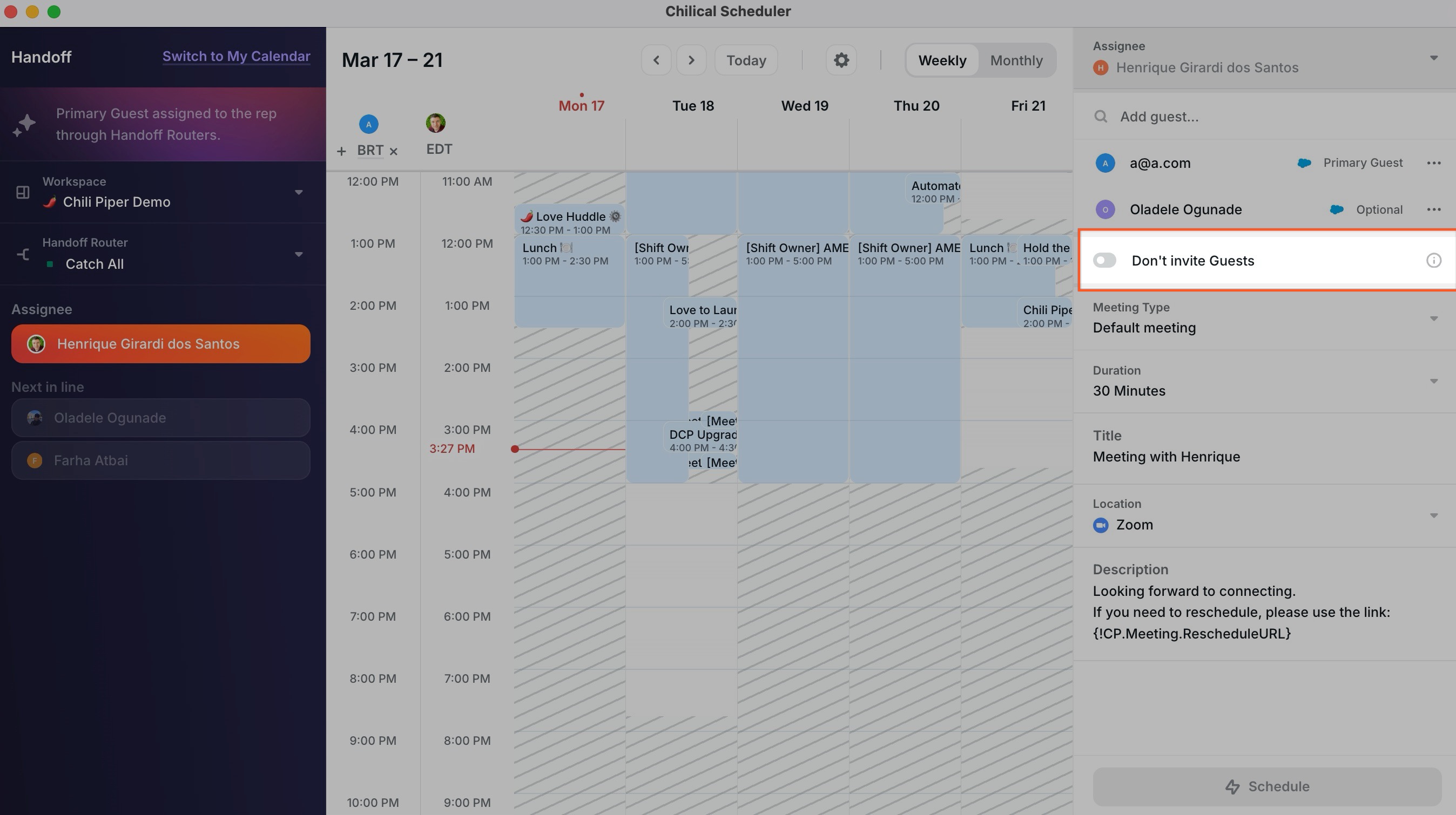Click the sparkle icon in Primary Guest banner
Viewport: 1456px width, 815px height.
pos(24,124)
